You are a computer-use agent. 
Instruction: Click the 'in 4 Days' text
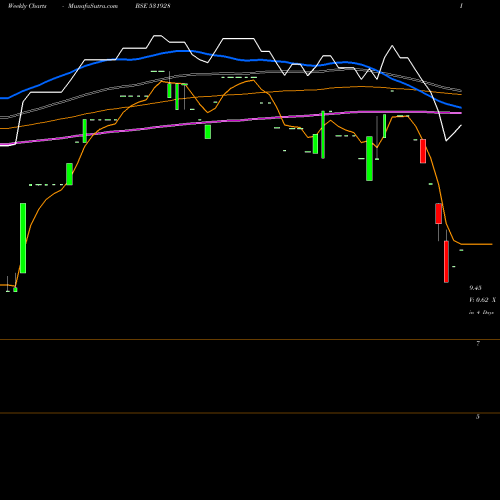point(481,312)
